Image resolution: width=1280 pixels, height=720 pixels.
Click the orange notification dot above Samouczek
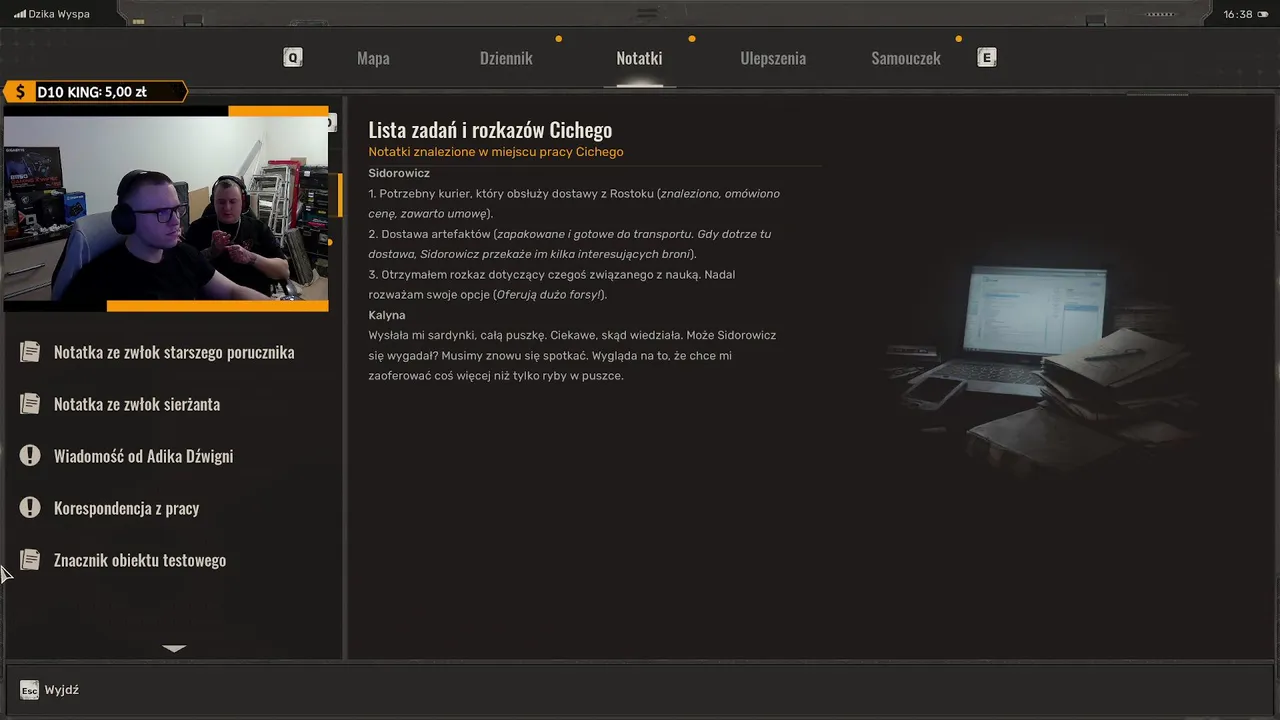tap(958, 39)
